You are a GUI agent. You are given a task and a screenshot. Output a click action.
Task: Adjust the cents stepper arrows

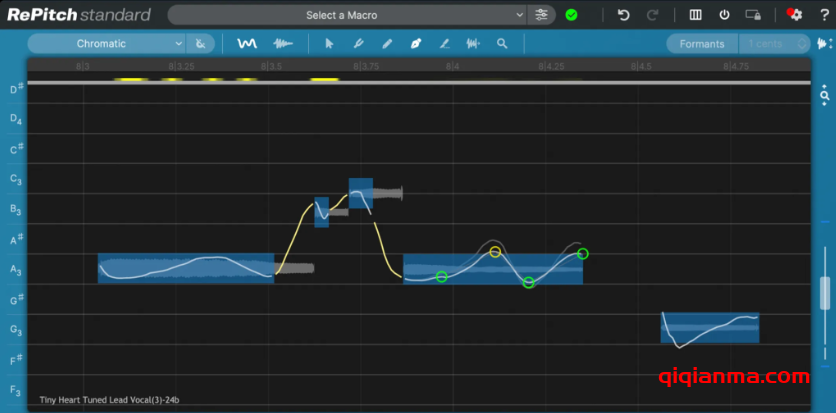[x=802, y=44]
